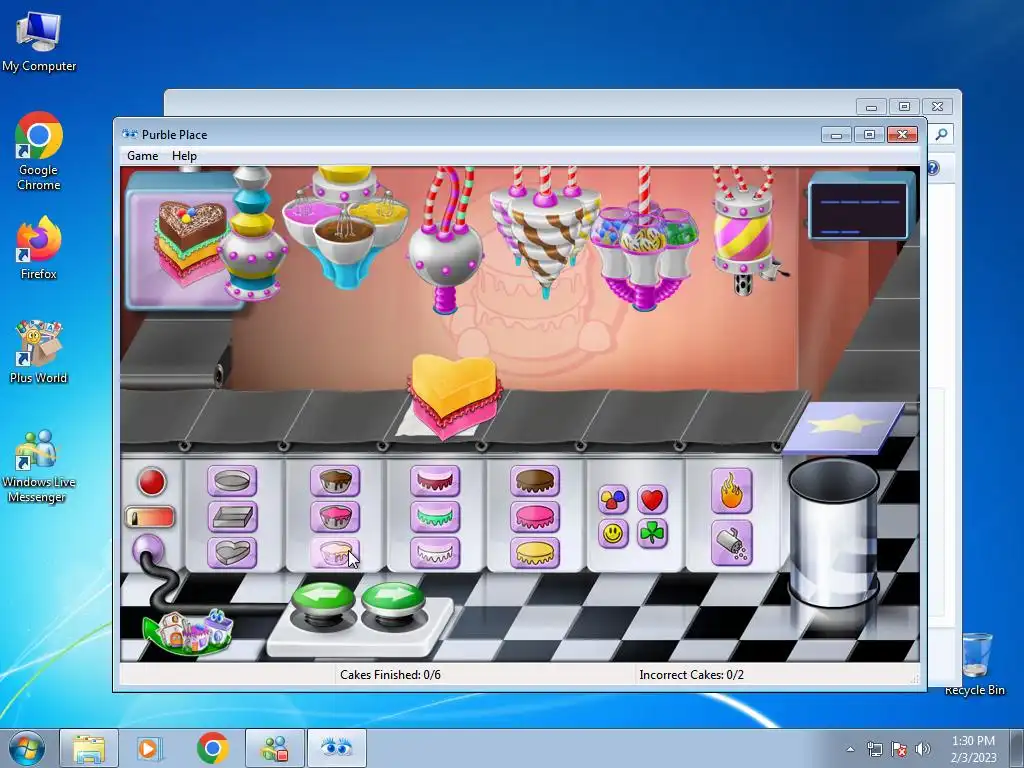The width and height of the screenshot is (1024, 768).
Task: Pick the colored candy drops decoration
Action: pyautogui.click(x=613, y=500)
